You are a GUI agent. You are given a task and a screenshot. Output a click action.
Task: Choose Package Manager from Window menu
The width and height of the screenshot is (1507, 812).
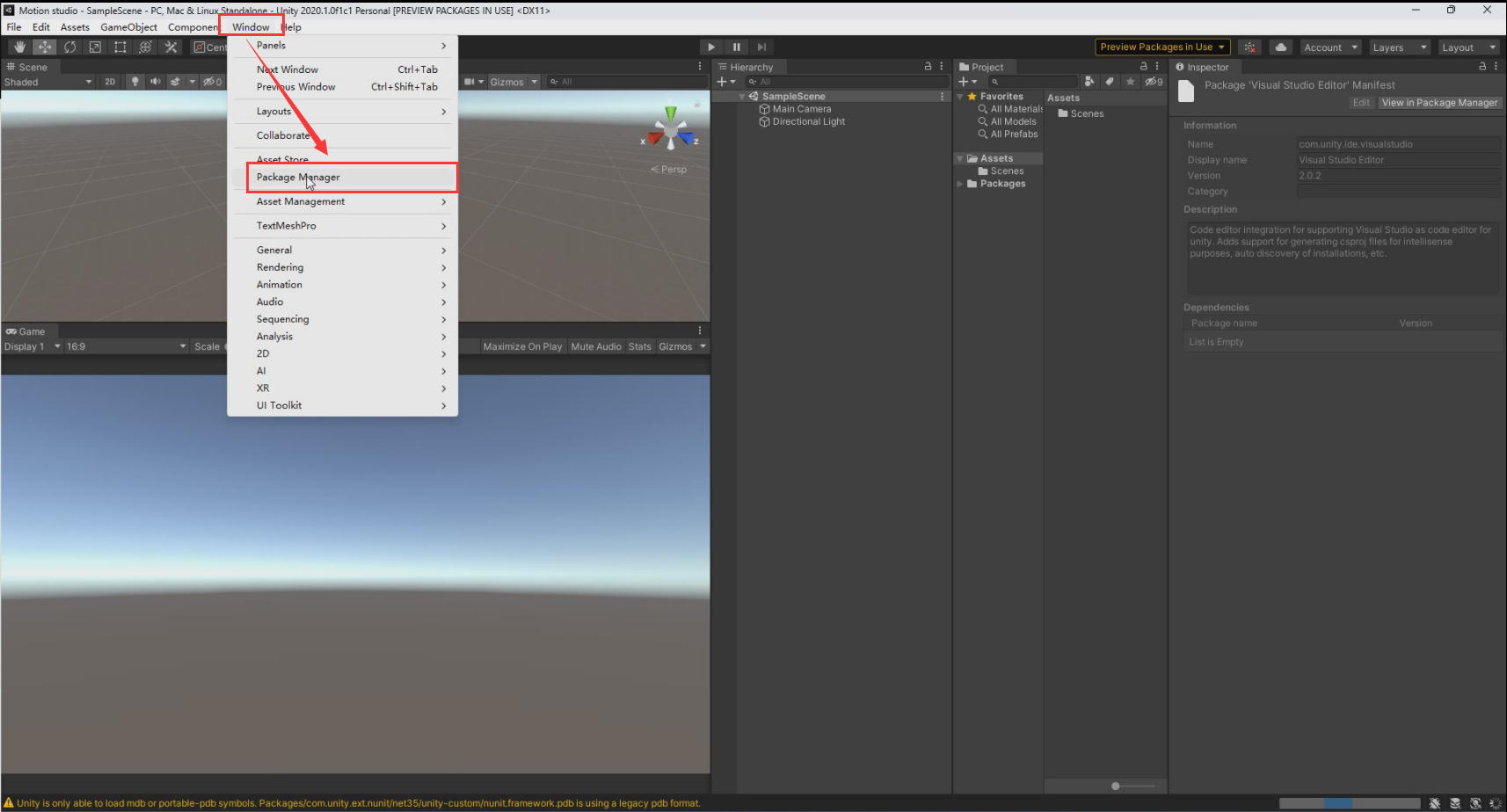coord(298,178)
